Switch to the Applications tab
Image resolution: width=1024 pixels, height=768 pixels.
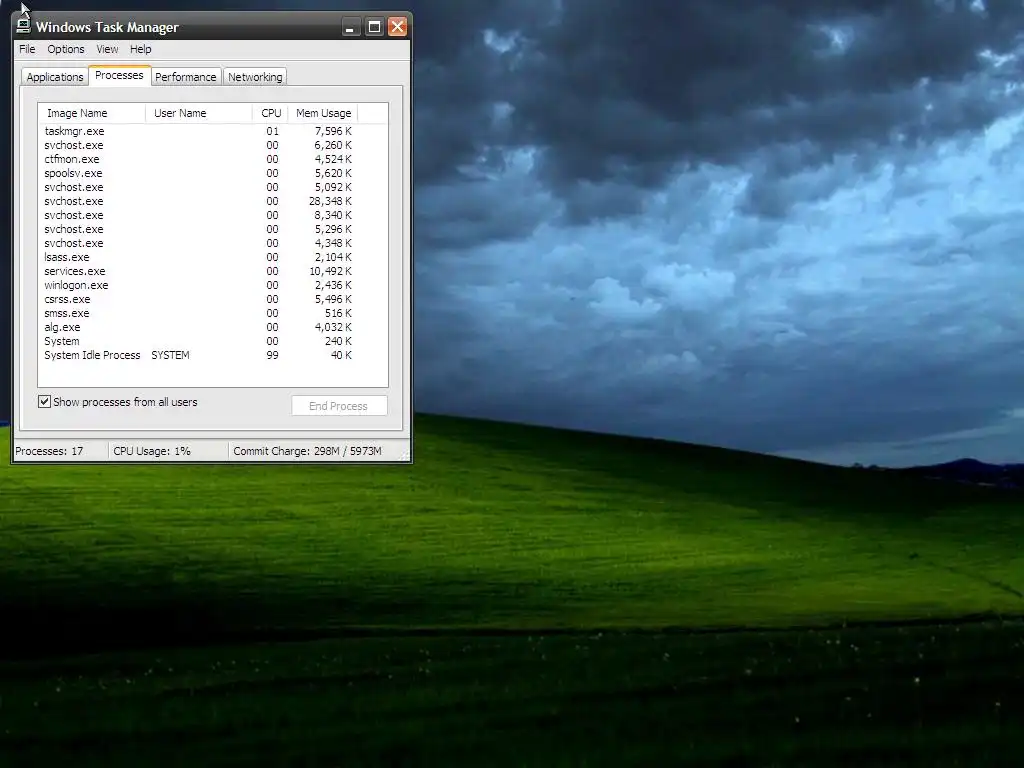pyautogui.click(x=55, y=77)
